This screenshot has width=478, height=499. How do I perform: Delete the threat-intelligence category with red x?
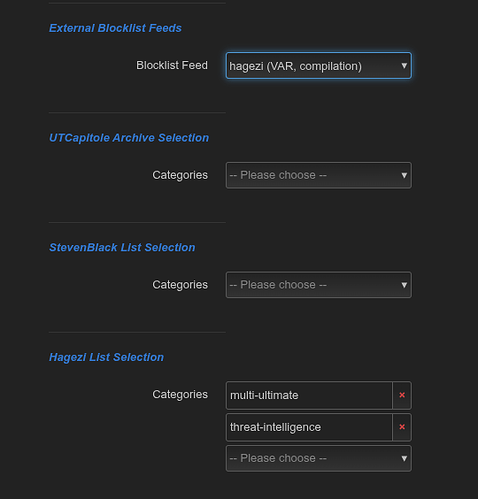point(402,427)
